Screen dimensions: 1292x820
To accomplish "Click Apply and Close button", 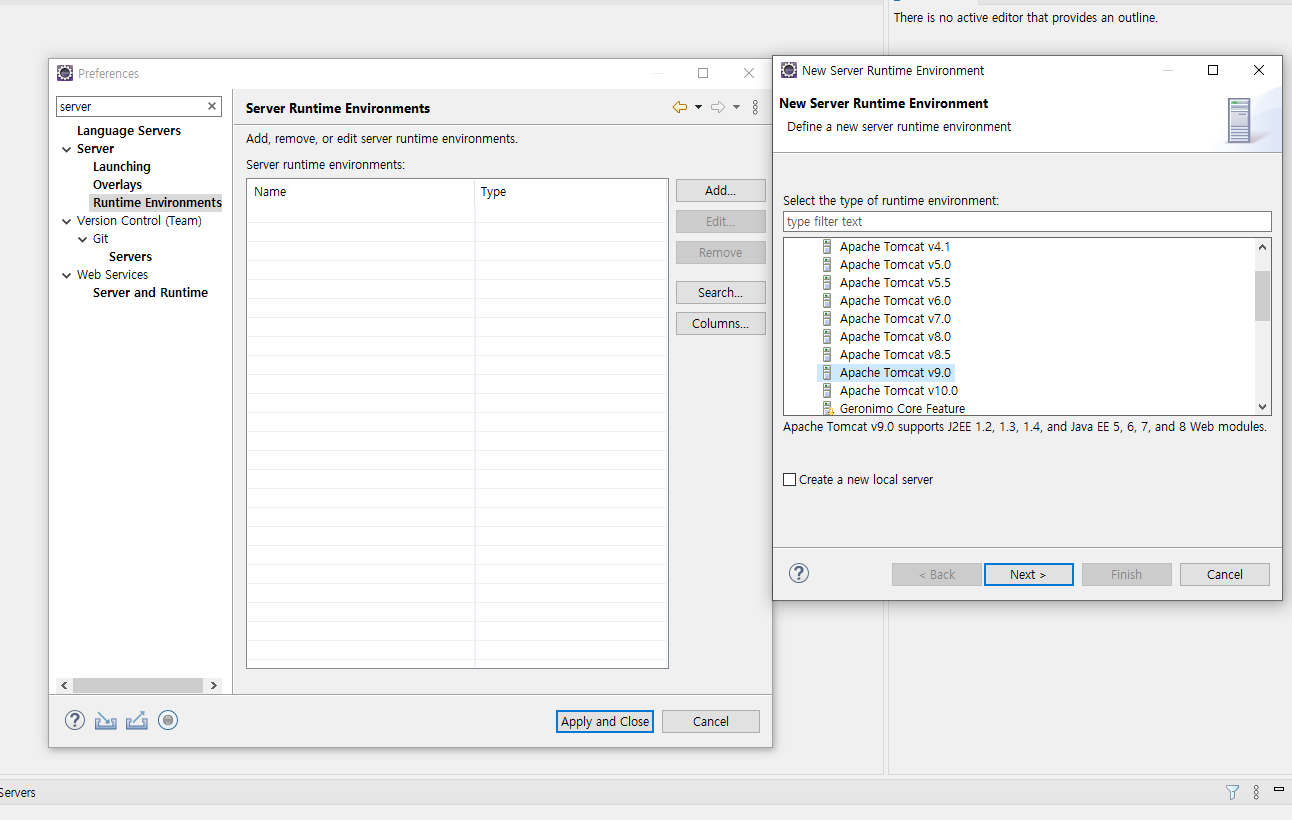I will 605,721.
